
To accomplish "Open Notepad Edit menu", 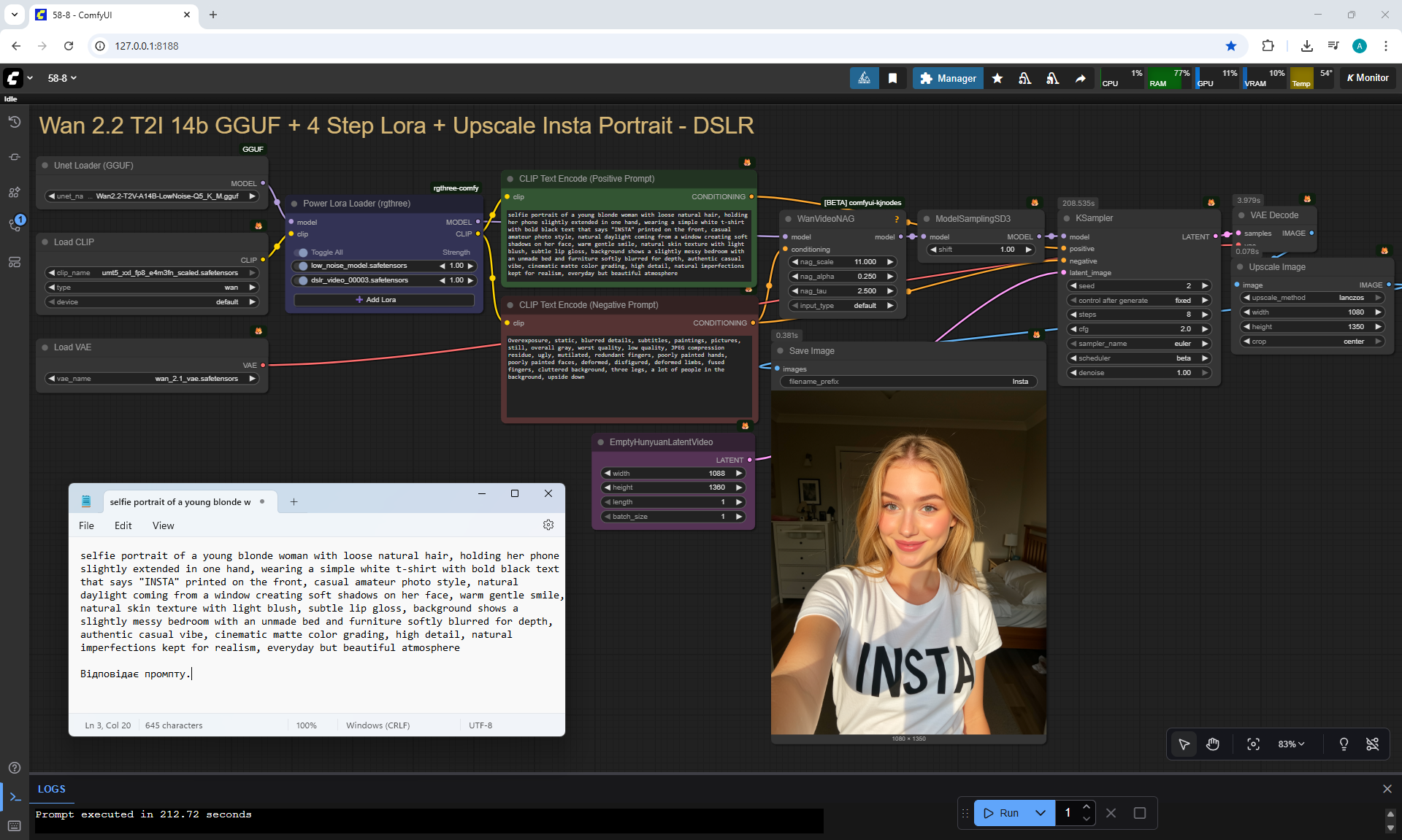I will (x=123, y=525).
